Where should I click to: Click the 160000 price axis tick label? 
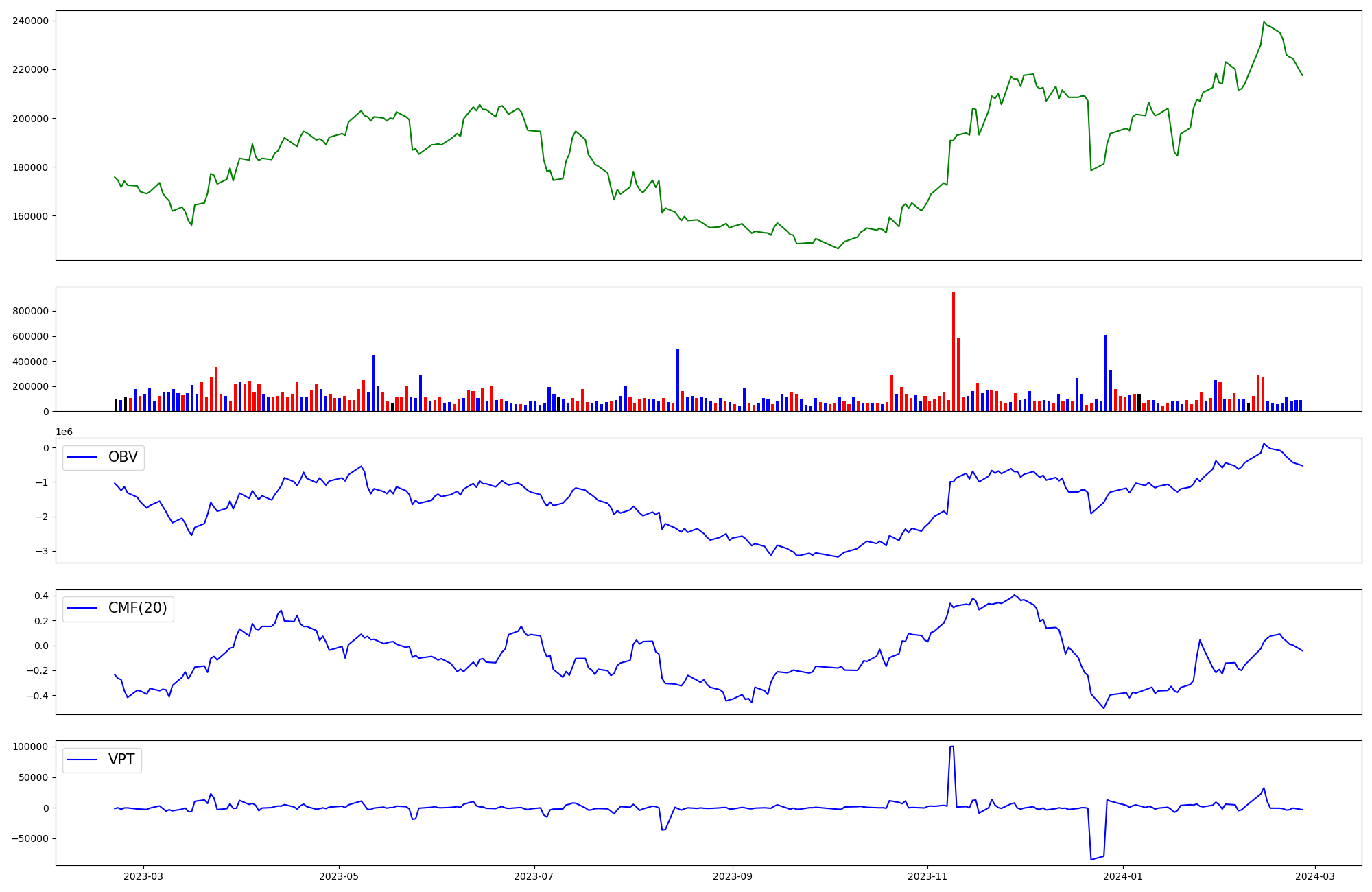click(x=30, y=216)
